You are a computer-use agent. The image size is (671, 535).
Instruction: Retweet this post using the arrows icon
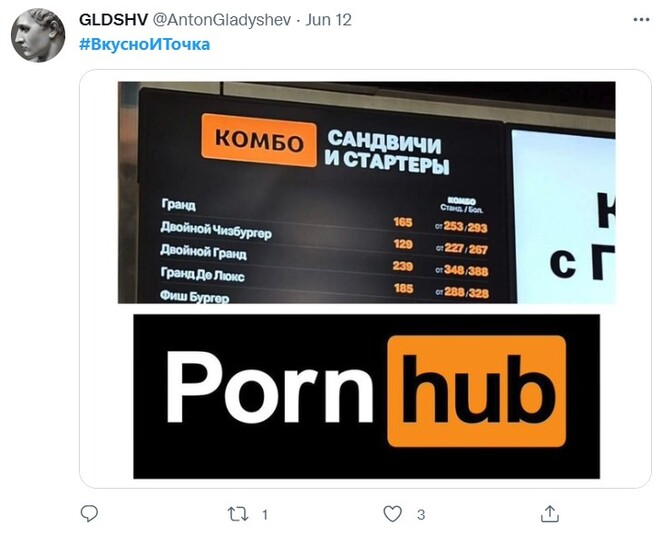point(238,514)
